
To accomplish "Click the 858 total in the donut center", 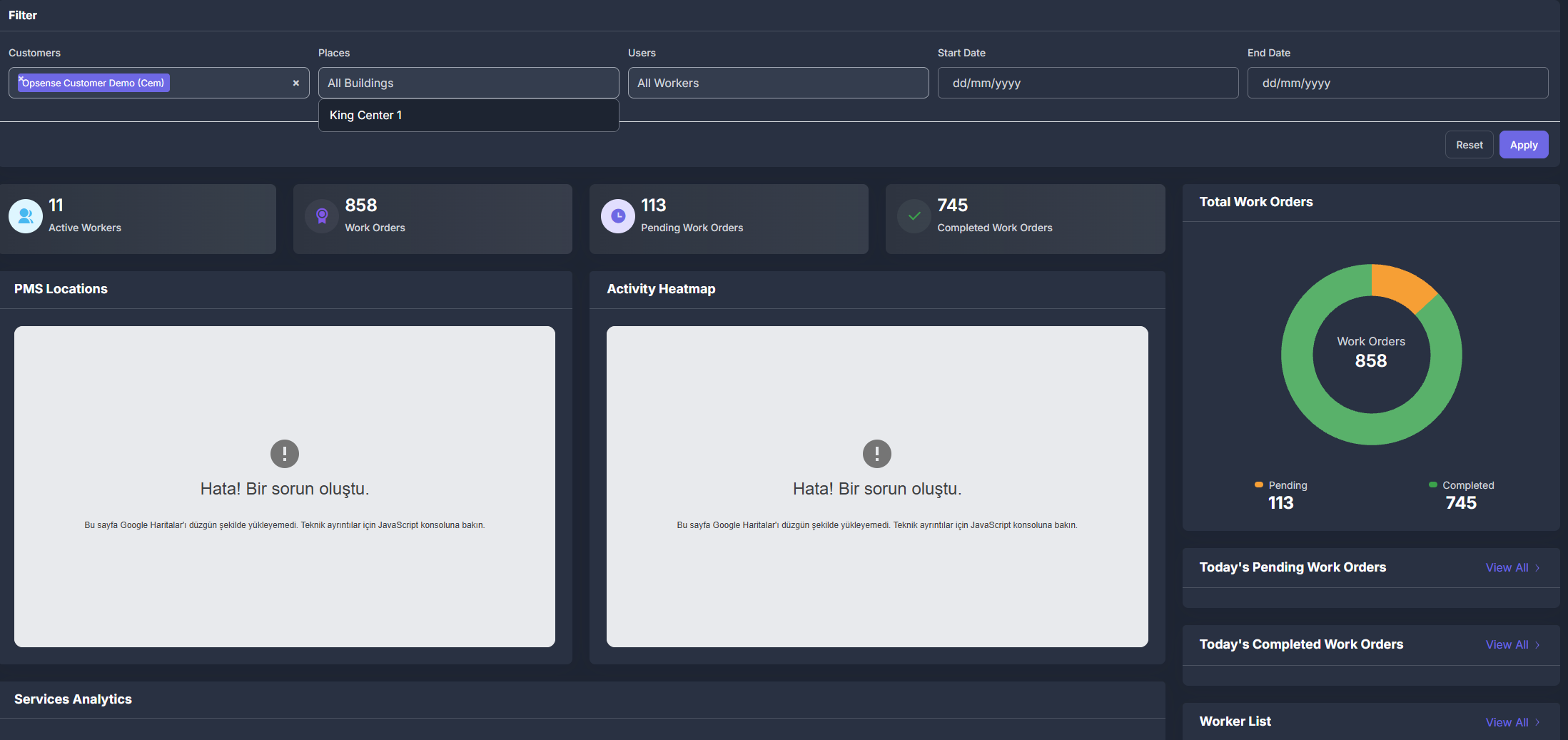I will (1371, 361).
